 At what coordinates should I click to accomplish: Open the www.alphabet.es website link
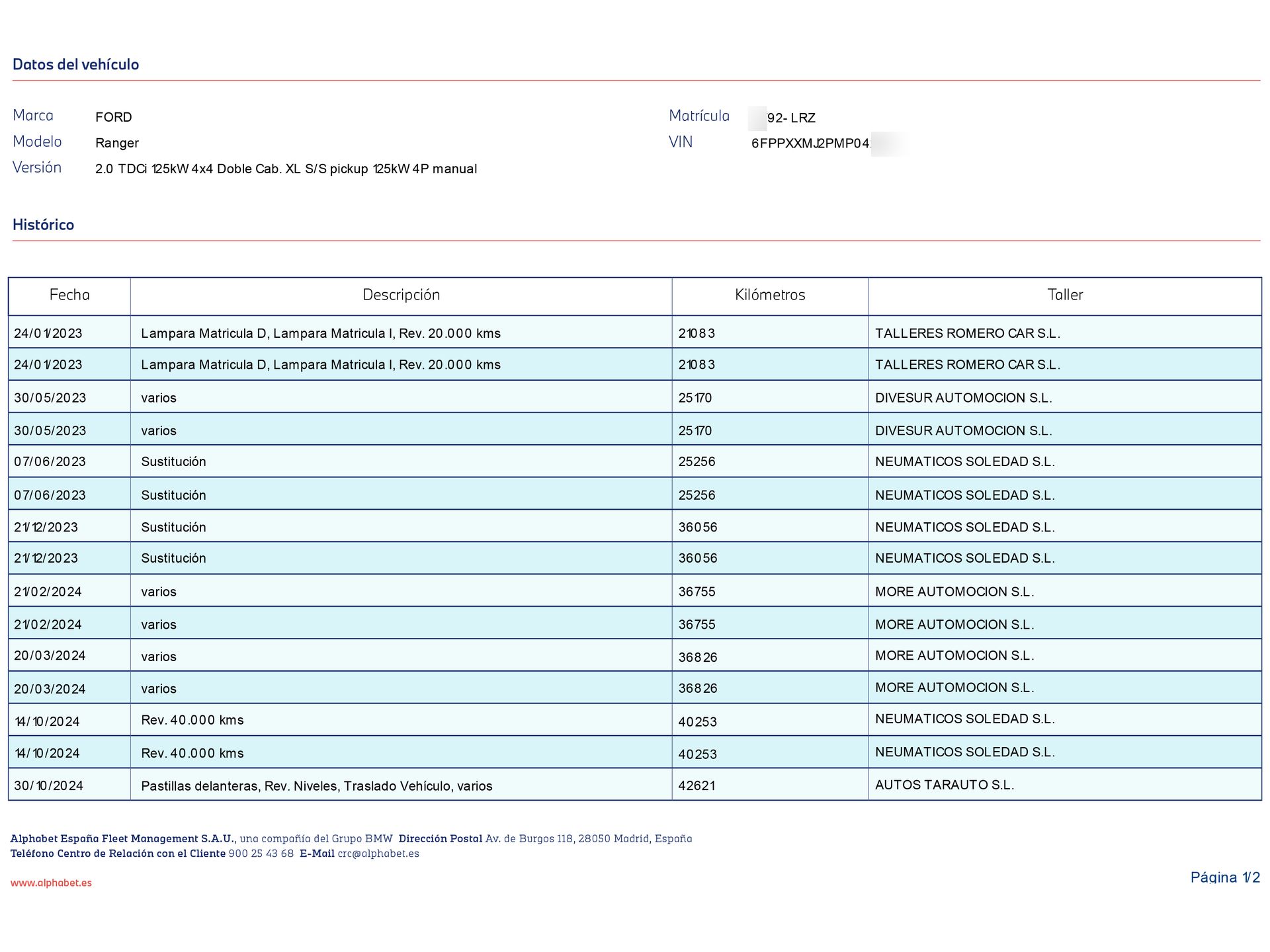[51, 883]
